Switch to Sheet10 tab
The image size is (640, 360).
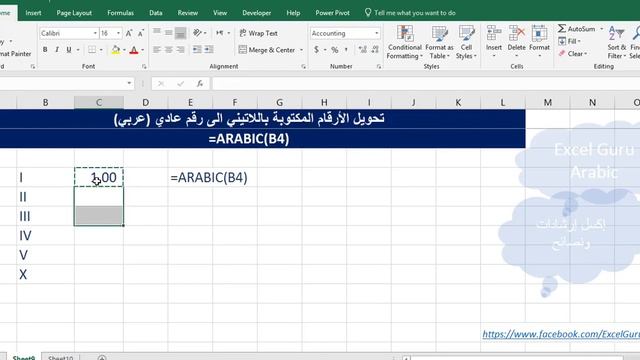tap(60, 357)
